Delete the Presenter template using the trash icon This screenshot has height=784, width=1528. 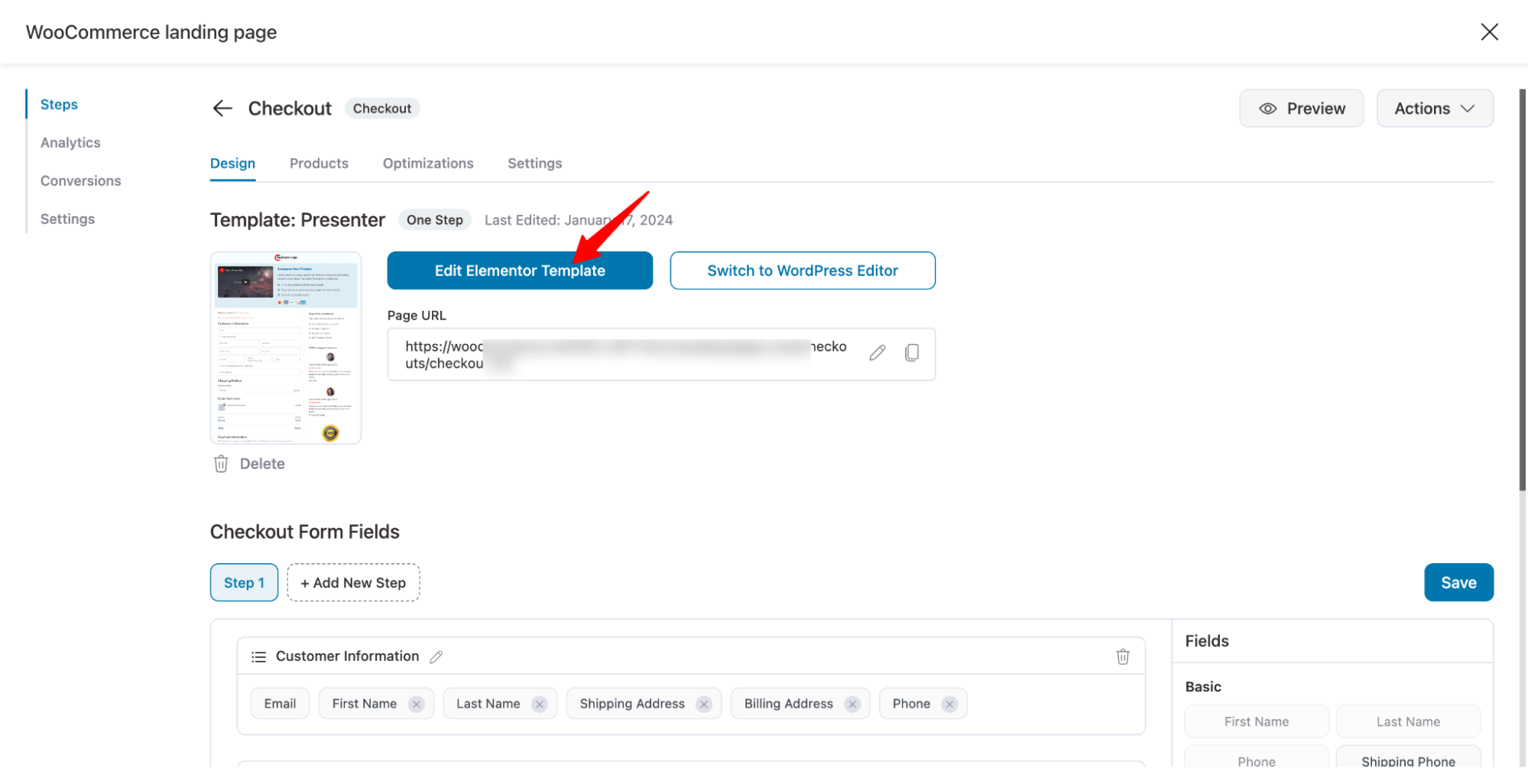221,463
